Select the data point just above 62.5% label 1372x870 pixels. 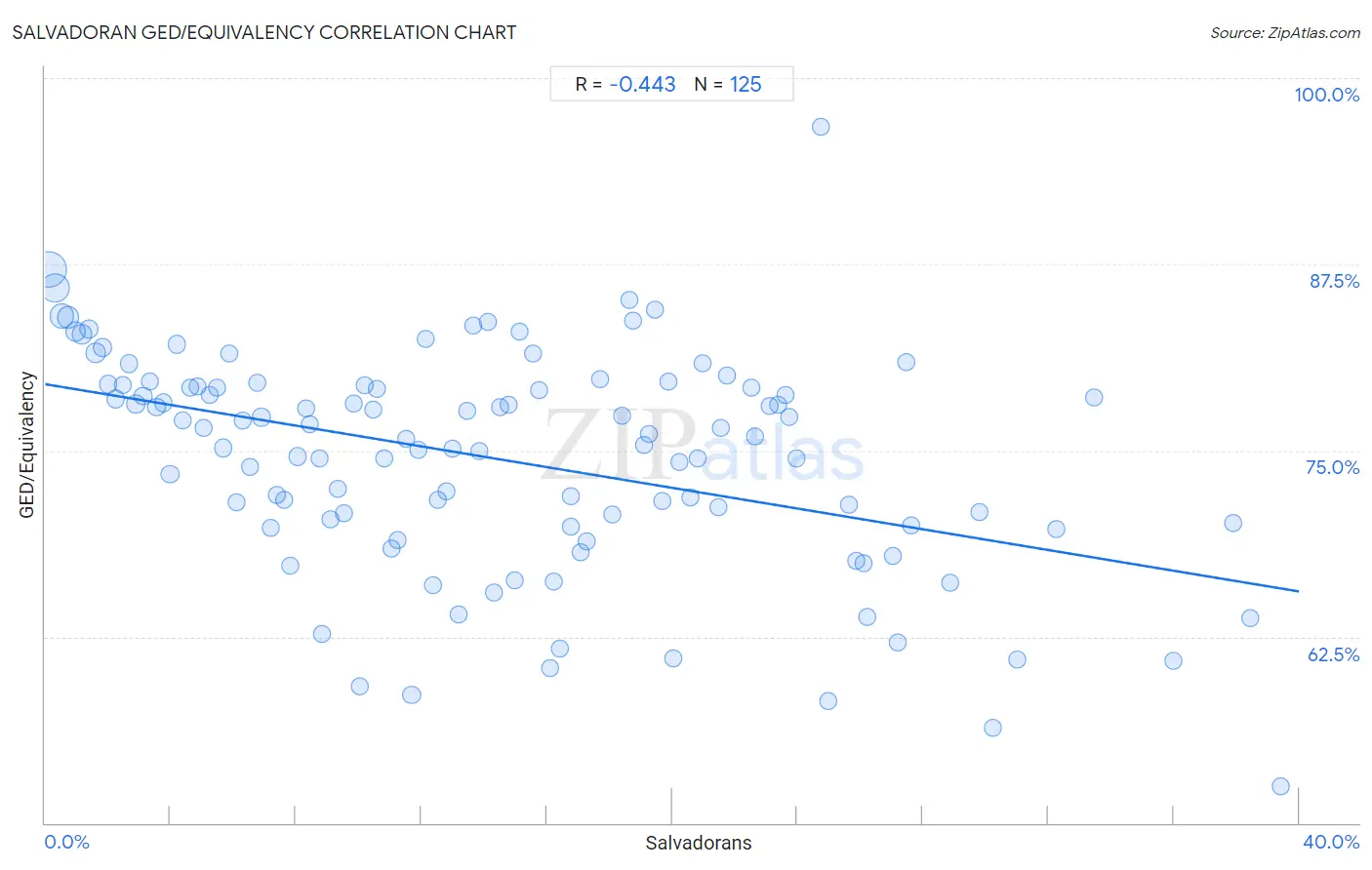[x=1250, y=617]
